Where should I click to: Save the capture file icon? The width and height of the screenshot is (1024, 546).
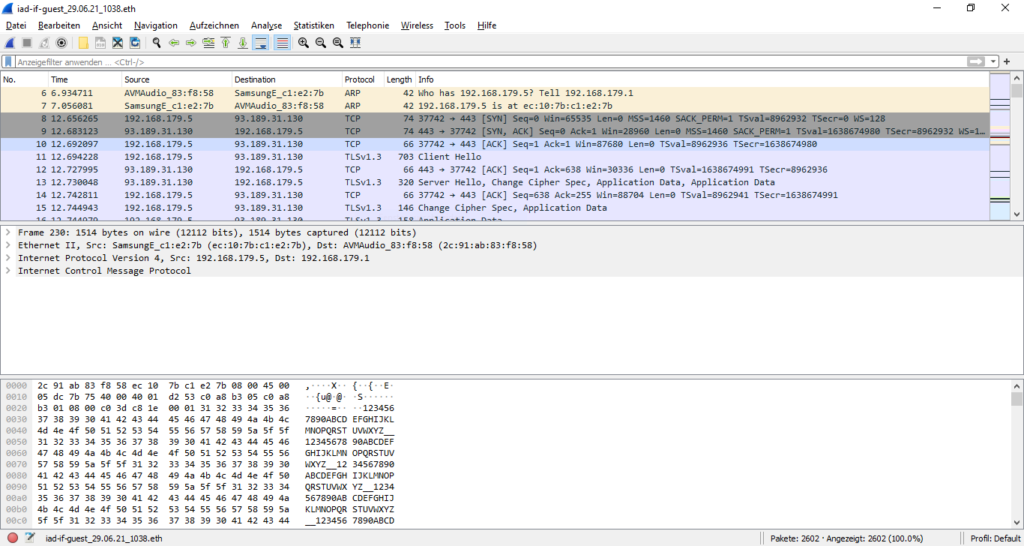coord(101,43)
